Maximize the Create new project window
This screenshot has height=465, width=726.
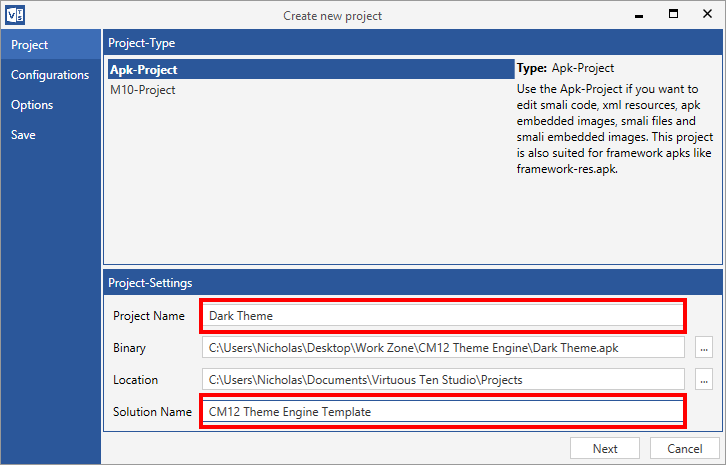(x=673, y=14)
